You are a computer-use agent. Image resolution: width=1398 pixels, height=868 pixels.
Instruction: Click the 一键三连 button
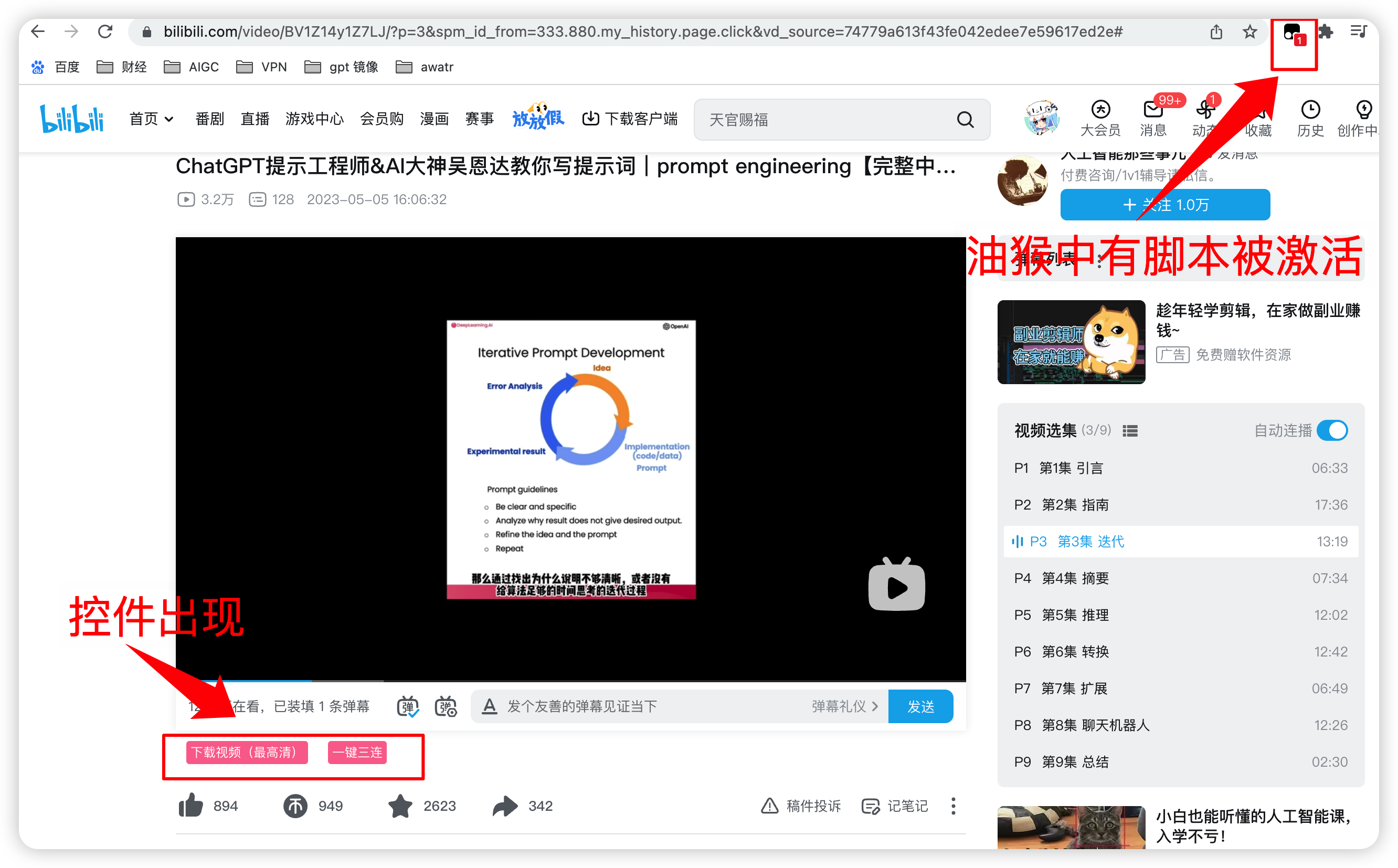357,752
